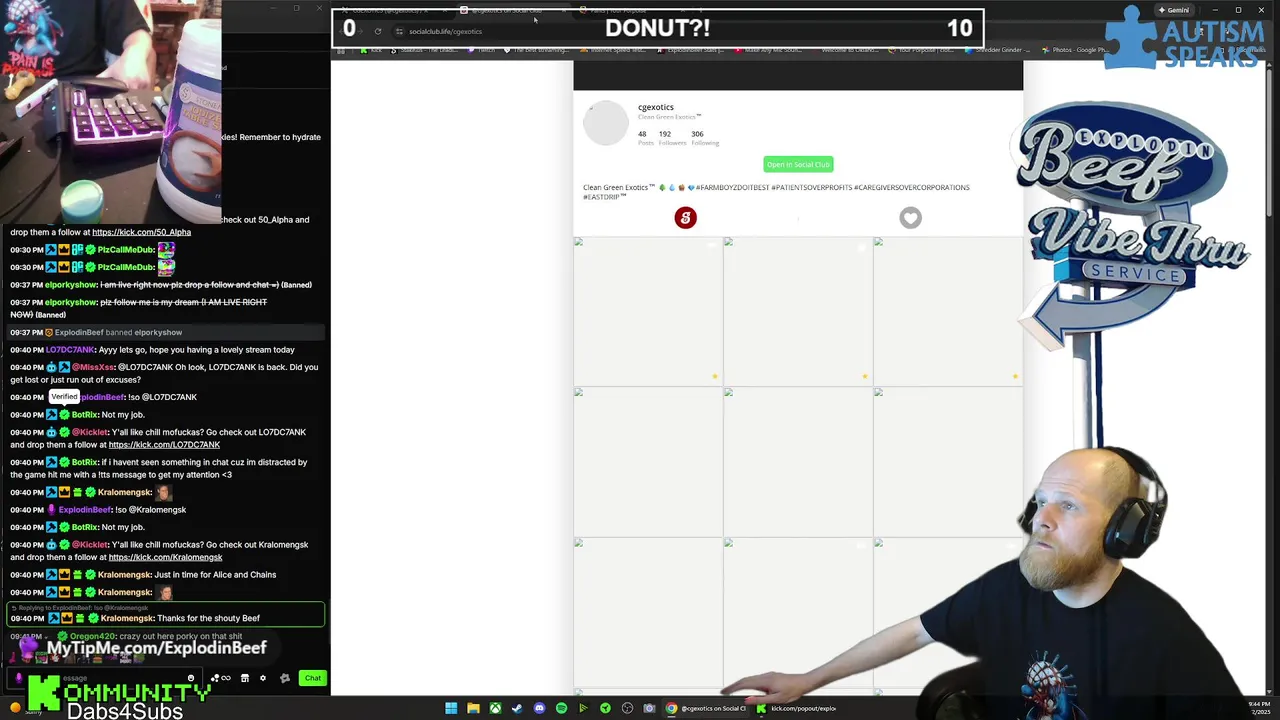Open the kick.com/Kralomengsk link in chat
1280x720 pixels.
pyautogui.click(x=165, y=557)
